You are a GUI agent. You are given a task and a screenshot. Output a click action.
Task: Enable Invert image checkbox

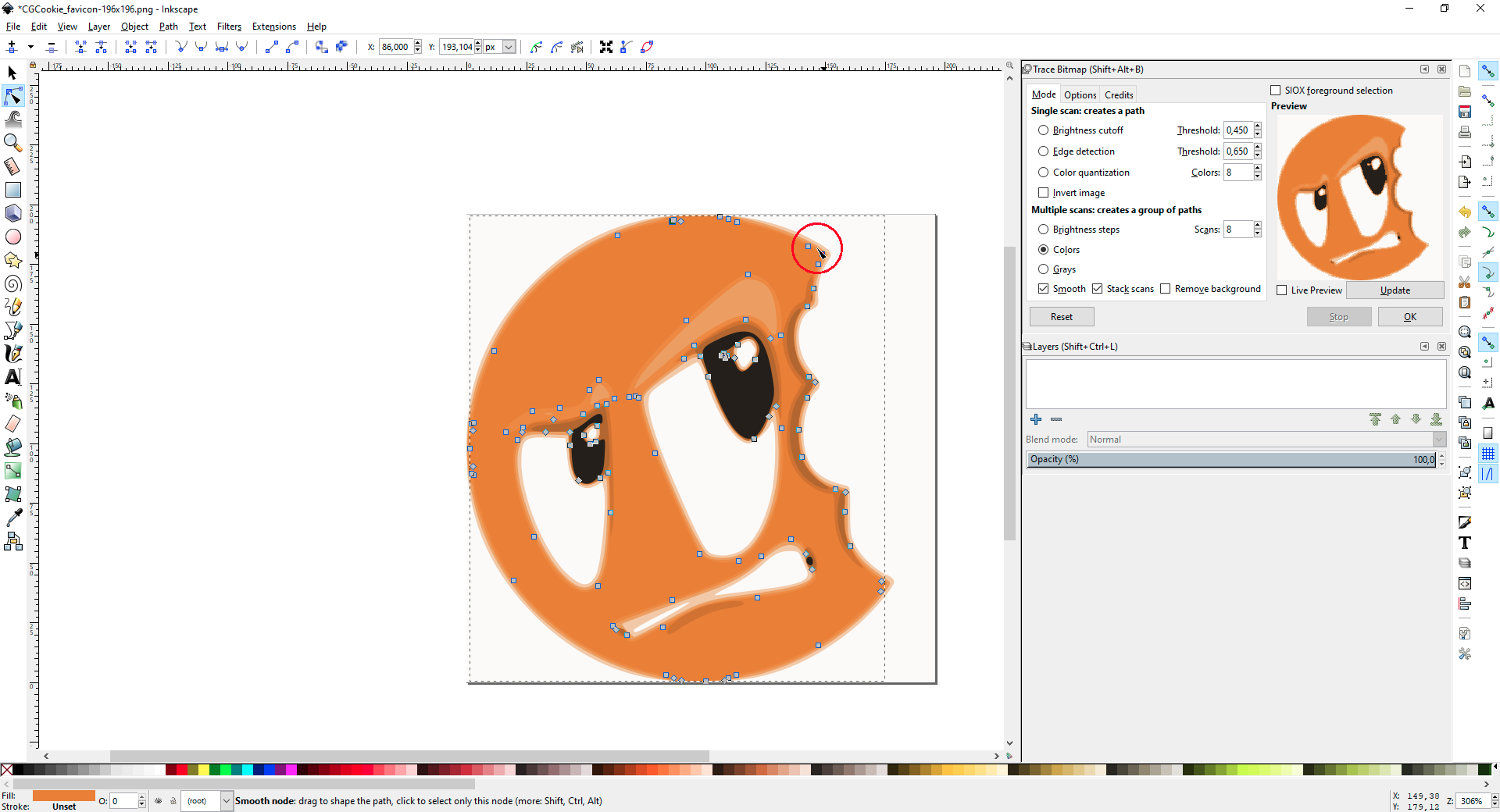1044,193
